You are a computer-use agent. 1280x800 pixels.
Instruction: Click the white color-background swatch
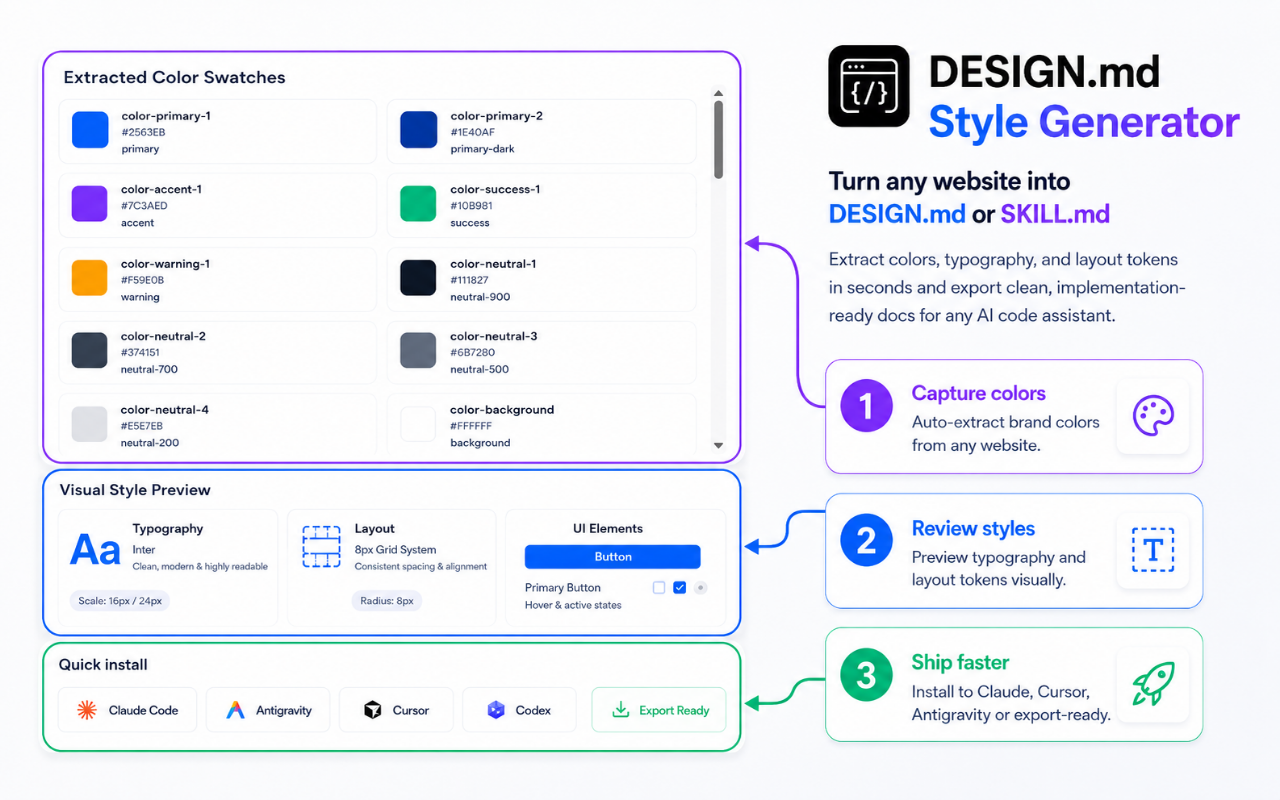(418, 424)
